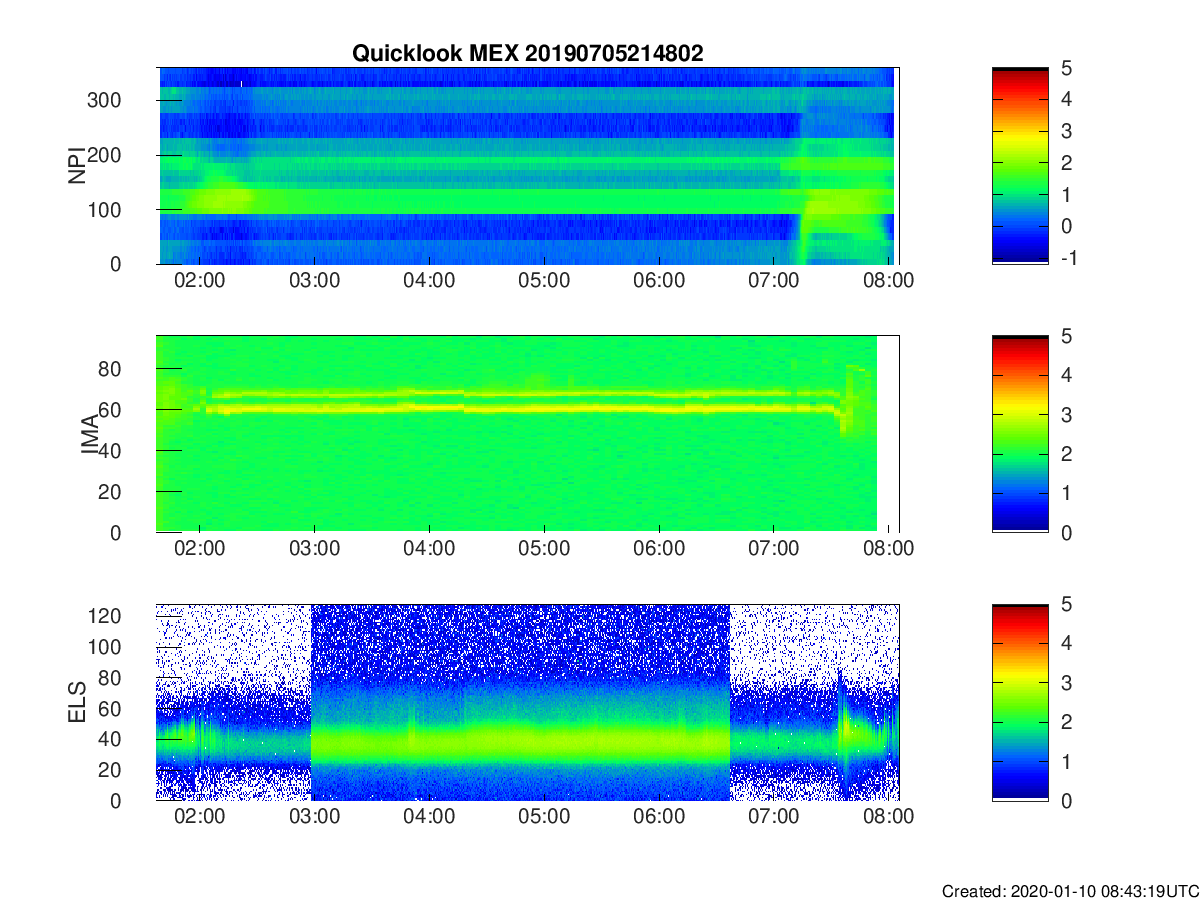Click the ELS y-axis label
Viewport: 1200px width, 900px height.
[x=78, y=702]
